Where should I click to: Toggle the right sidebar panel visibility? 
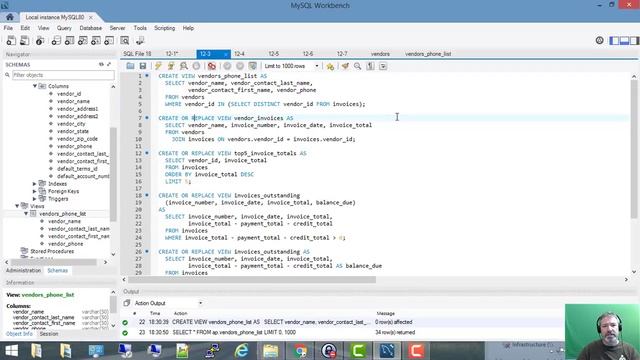634,40
